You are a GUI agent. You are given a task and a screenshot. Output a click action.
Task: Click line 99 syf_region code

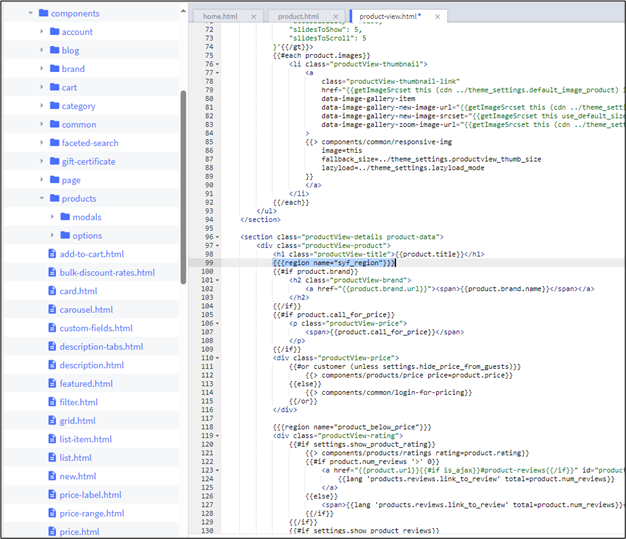[334, 263]
